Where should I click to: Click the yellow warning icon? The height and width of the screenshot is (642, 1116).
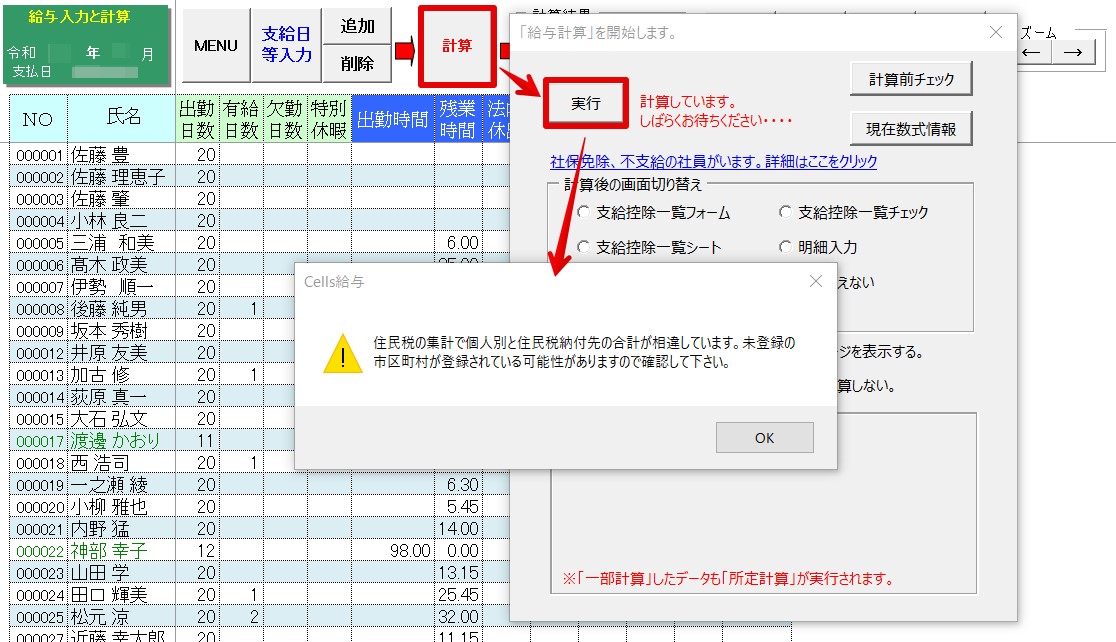[x=343, y=354]
